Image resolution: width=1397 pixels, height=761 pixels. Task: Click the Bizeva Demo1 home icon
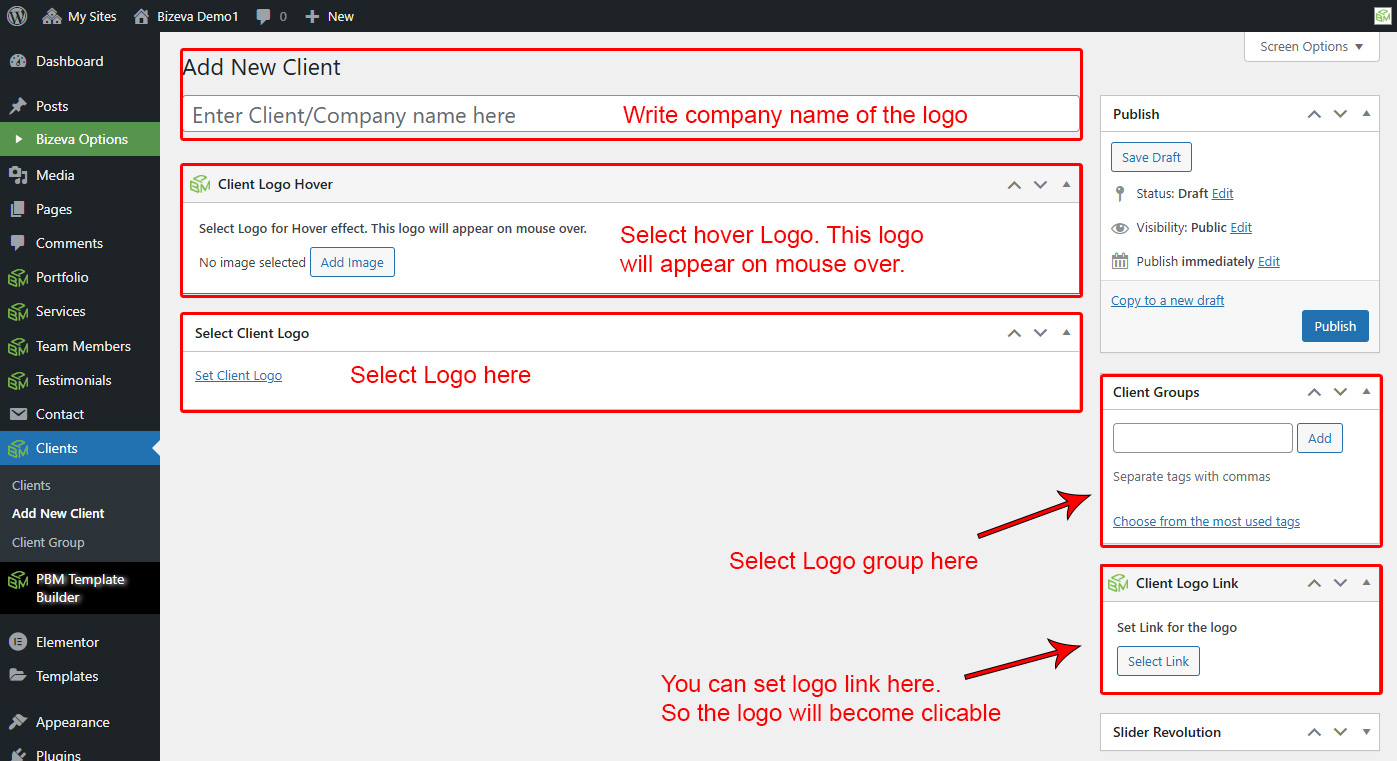click(142, 16)
